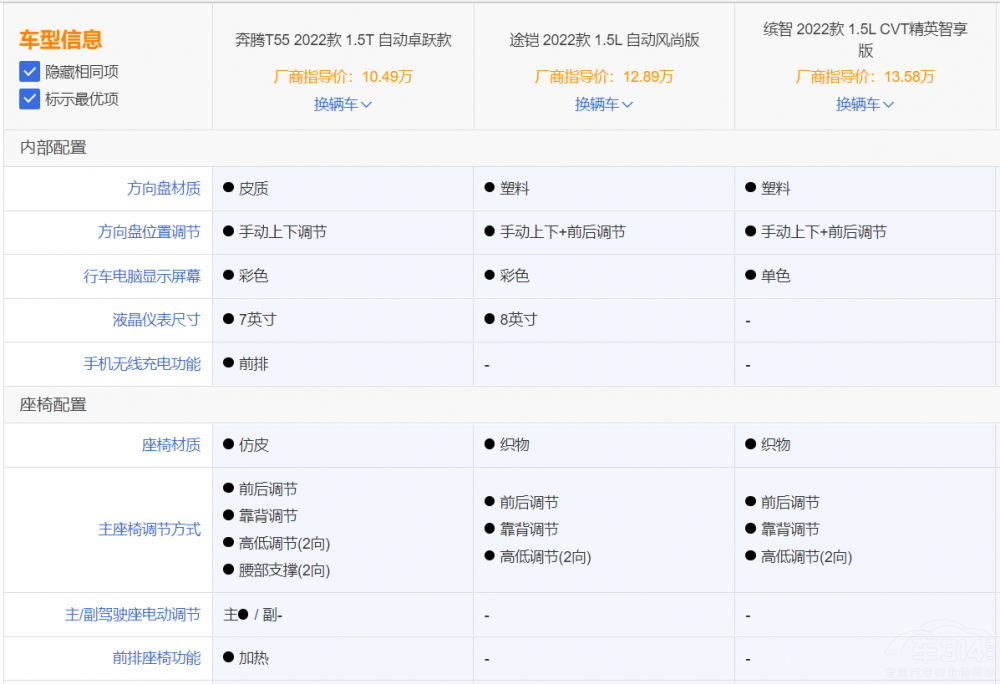Click 主/副驾驶座电动调节 row label
1000x684 pixels.
[x=132, y=615]
